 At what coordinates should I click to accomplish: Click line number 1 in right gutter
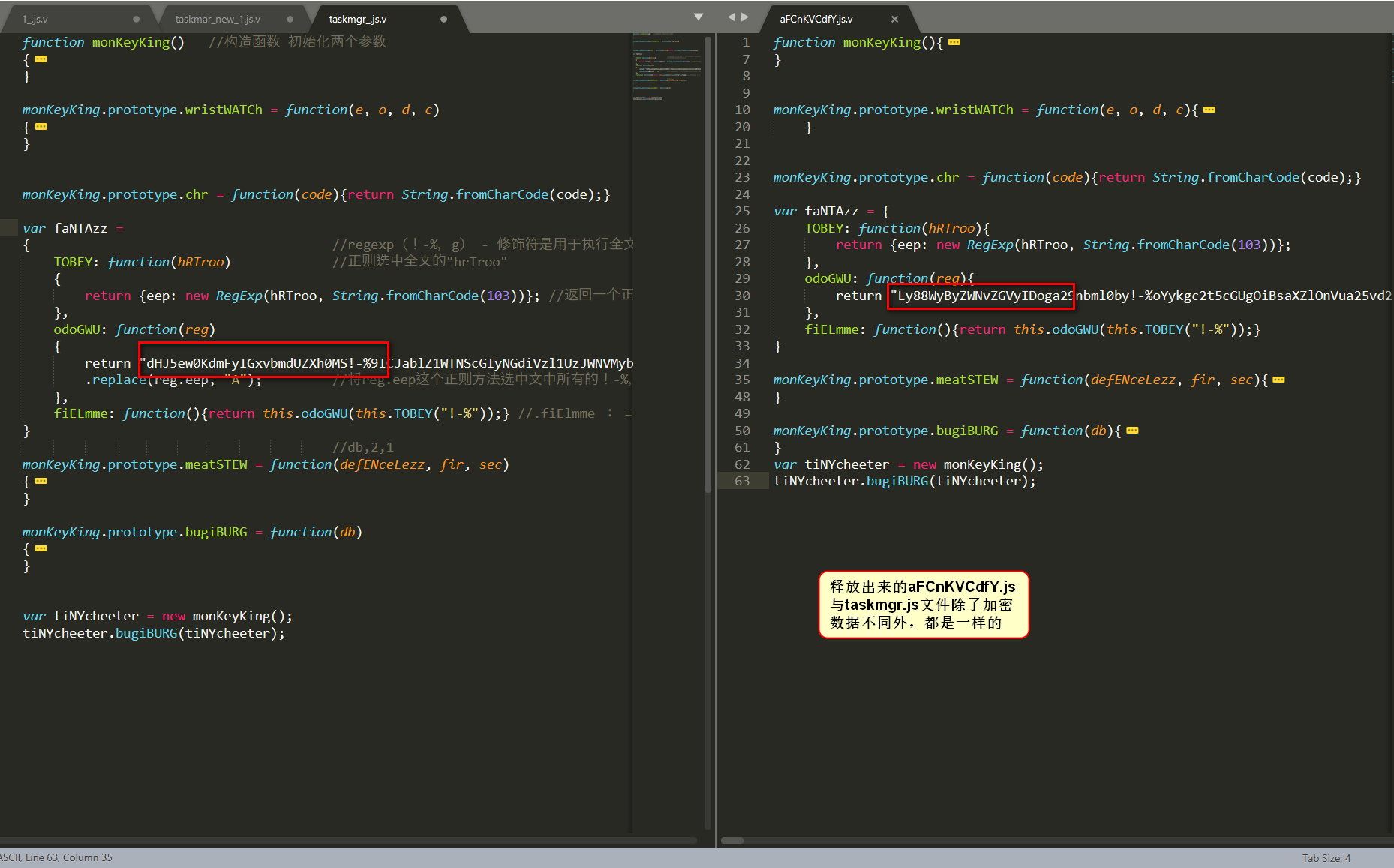click(746, 42)
